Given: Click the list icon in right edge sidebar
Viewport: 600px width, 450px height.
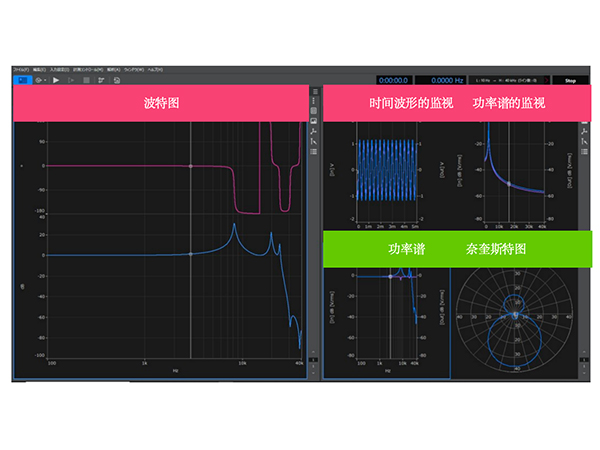Looking at the screenshot, I should coord(583,152).
